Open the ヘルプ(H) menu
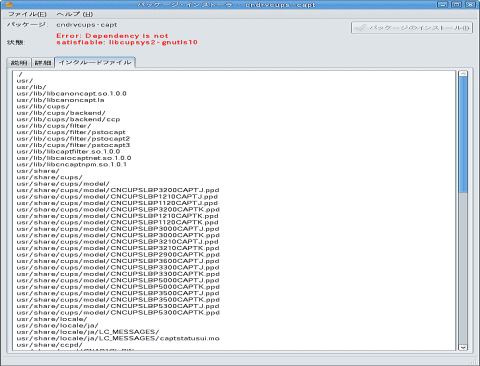 [x=75, y=14]
